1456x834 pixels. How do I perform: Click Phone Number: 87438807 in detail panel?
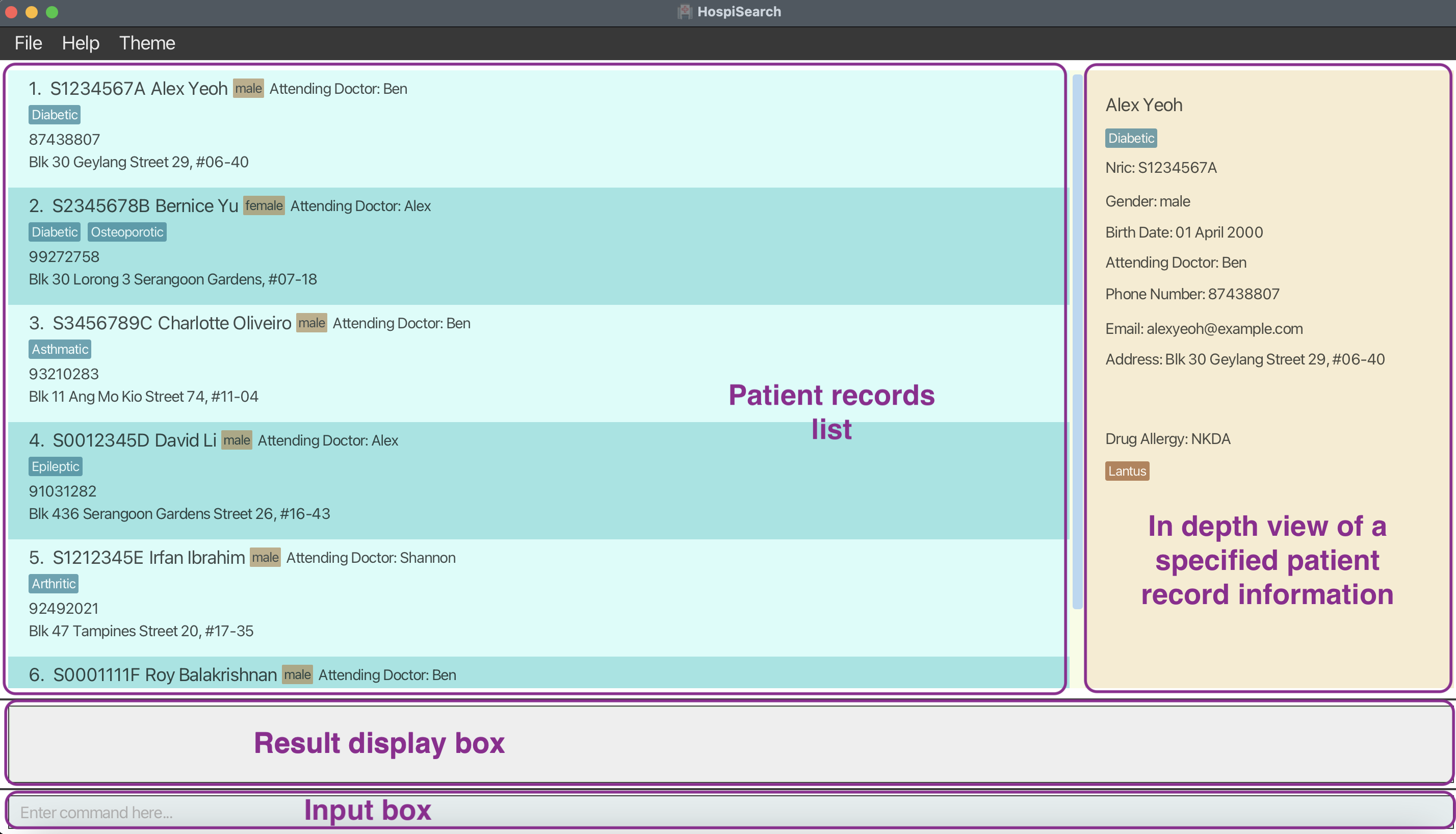coord(1192,295)
